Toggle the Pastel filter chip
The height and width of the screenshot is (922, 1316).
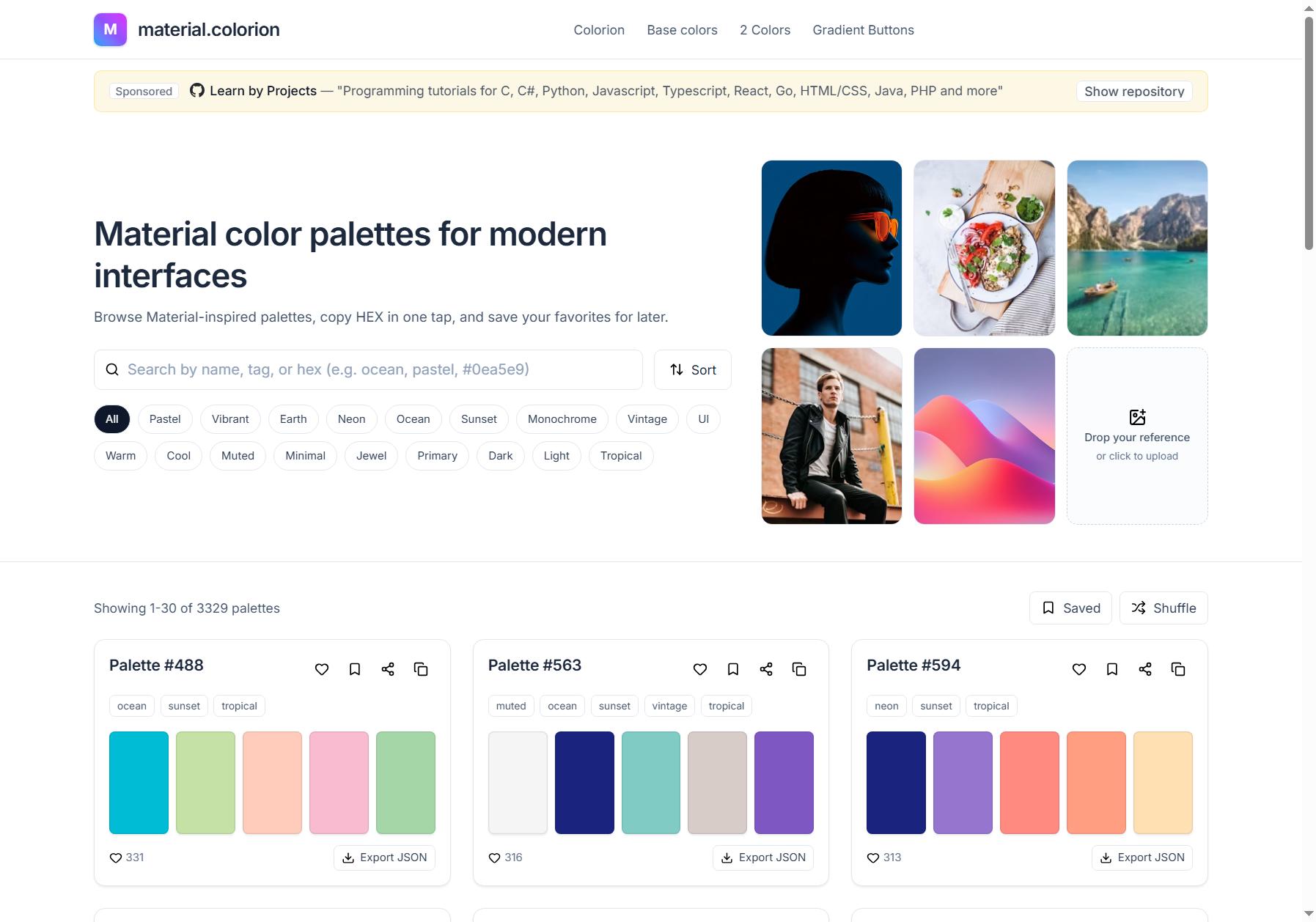tap(165, 419)
